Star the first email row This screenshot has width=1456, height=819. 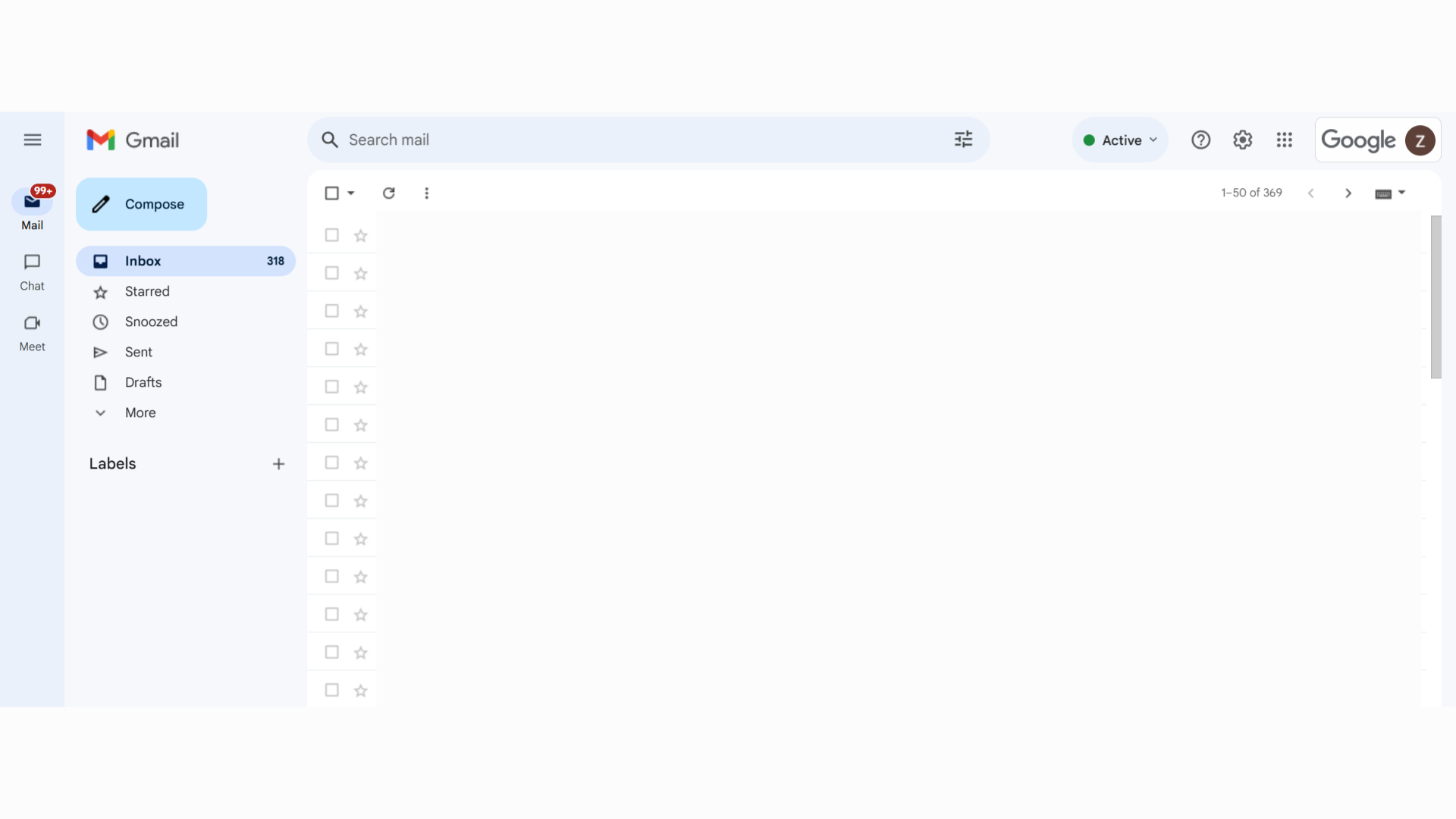(360, 235)
